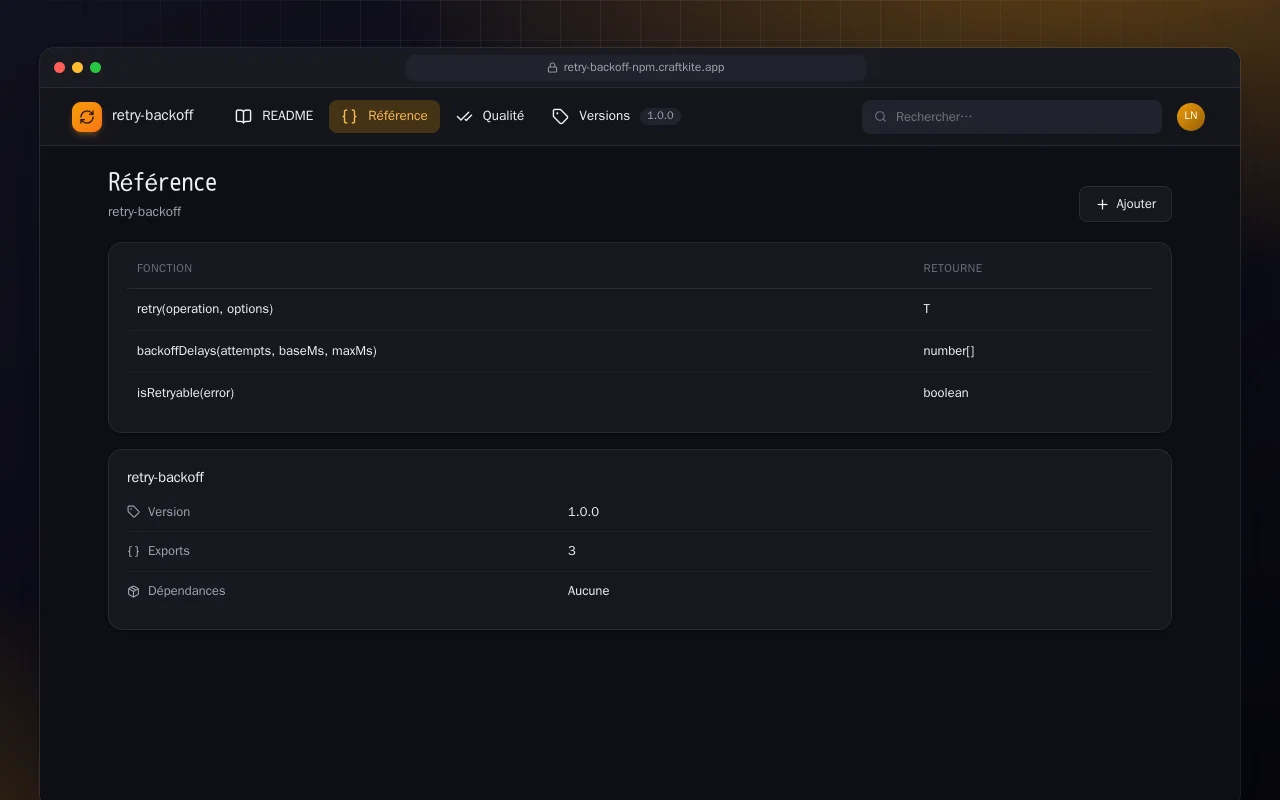Click the README book icon
Screen dimensions: 1280x800
243,116
